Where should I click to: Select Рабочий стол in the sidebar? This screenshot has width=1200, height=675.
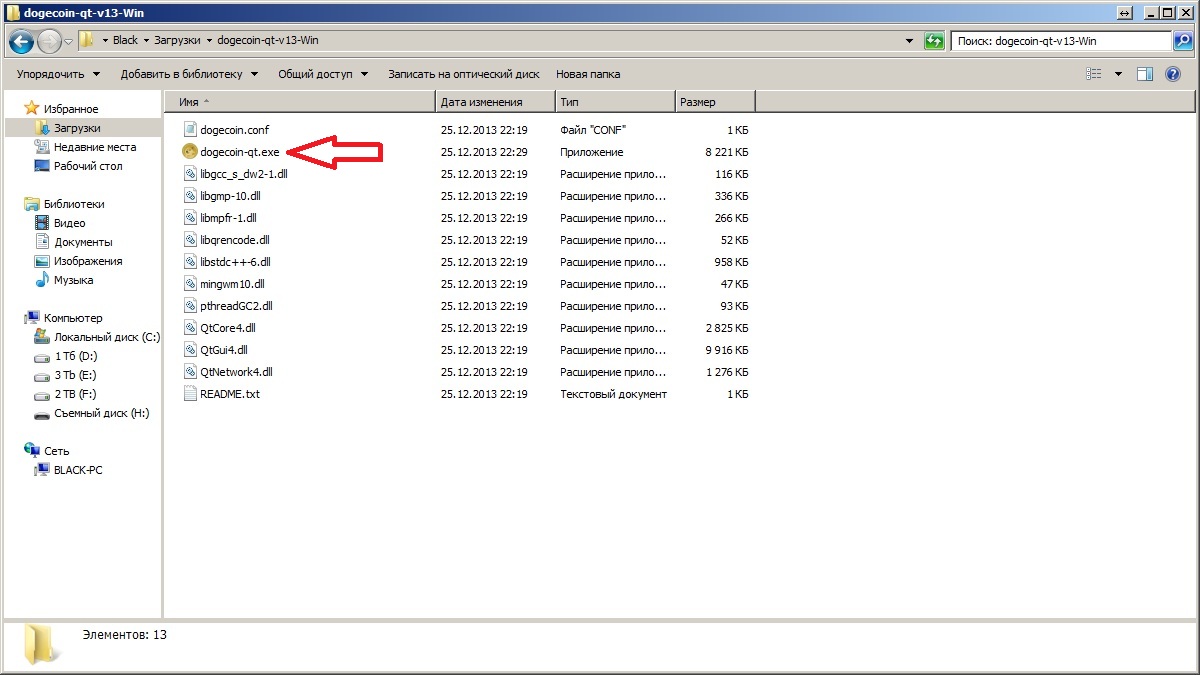pyautogui.click(x=88, y=166)
